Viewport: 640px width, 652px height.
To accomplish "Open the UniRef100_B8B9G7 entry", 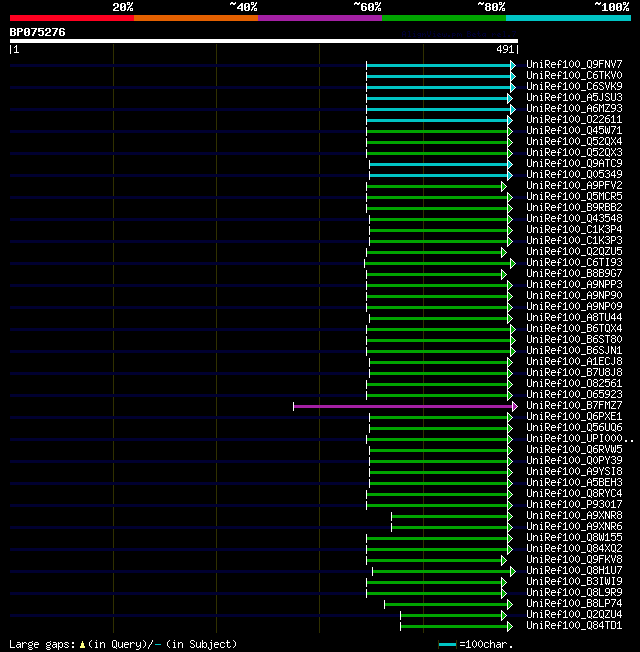I will tap(574, 274).
